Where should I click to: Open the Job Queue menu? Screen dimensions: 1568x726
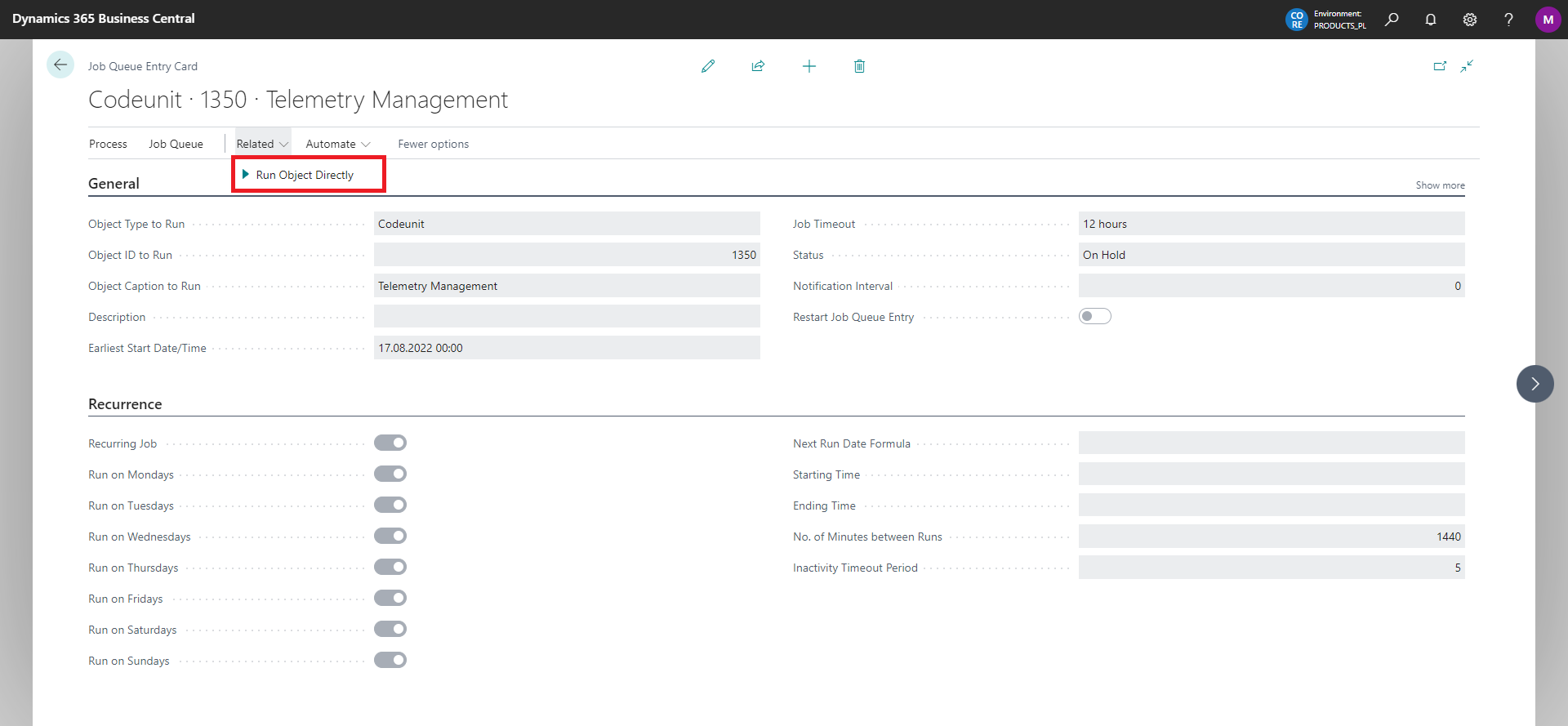point(176,144)
